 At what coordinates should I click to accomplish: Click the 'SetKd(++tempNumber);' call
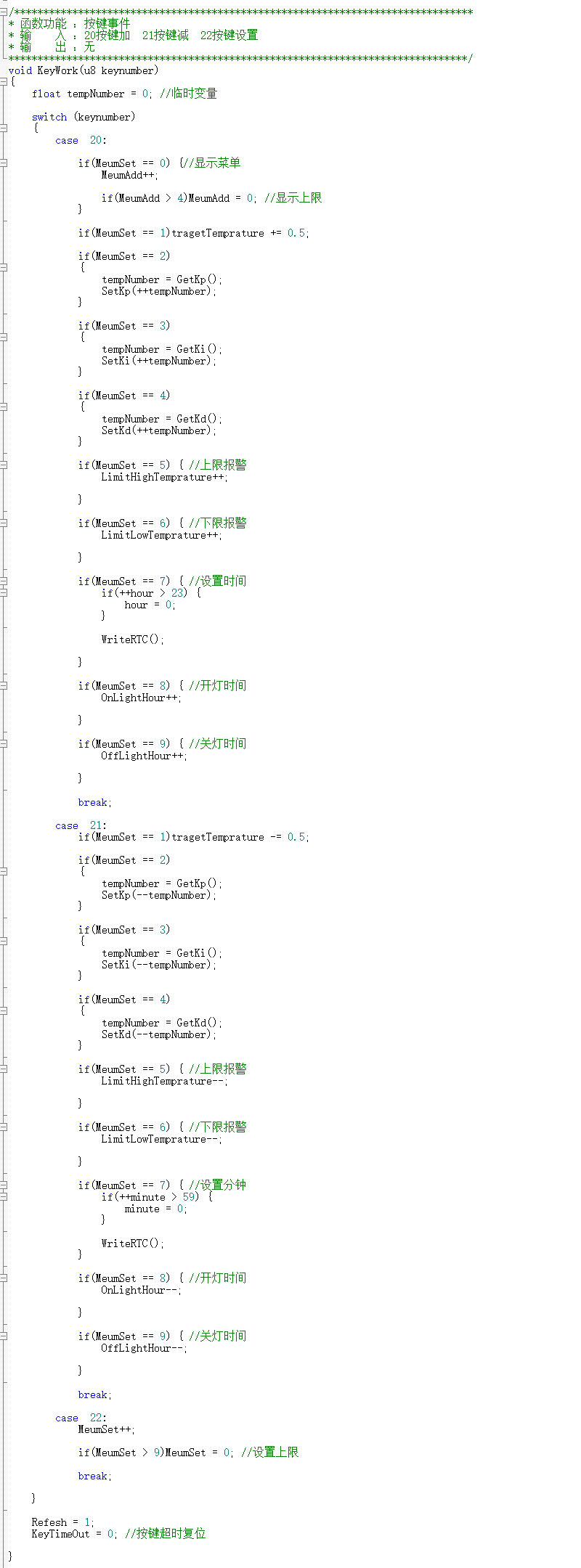coord(159,430)
